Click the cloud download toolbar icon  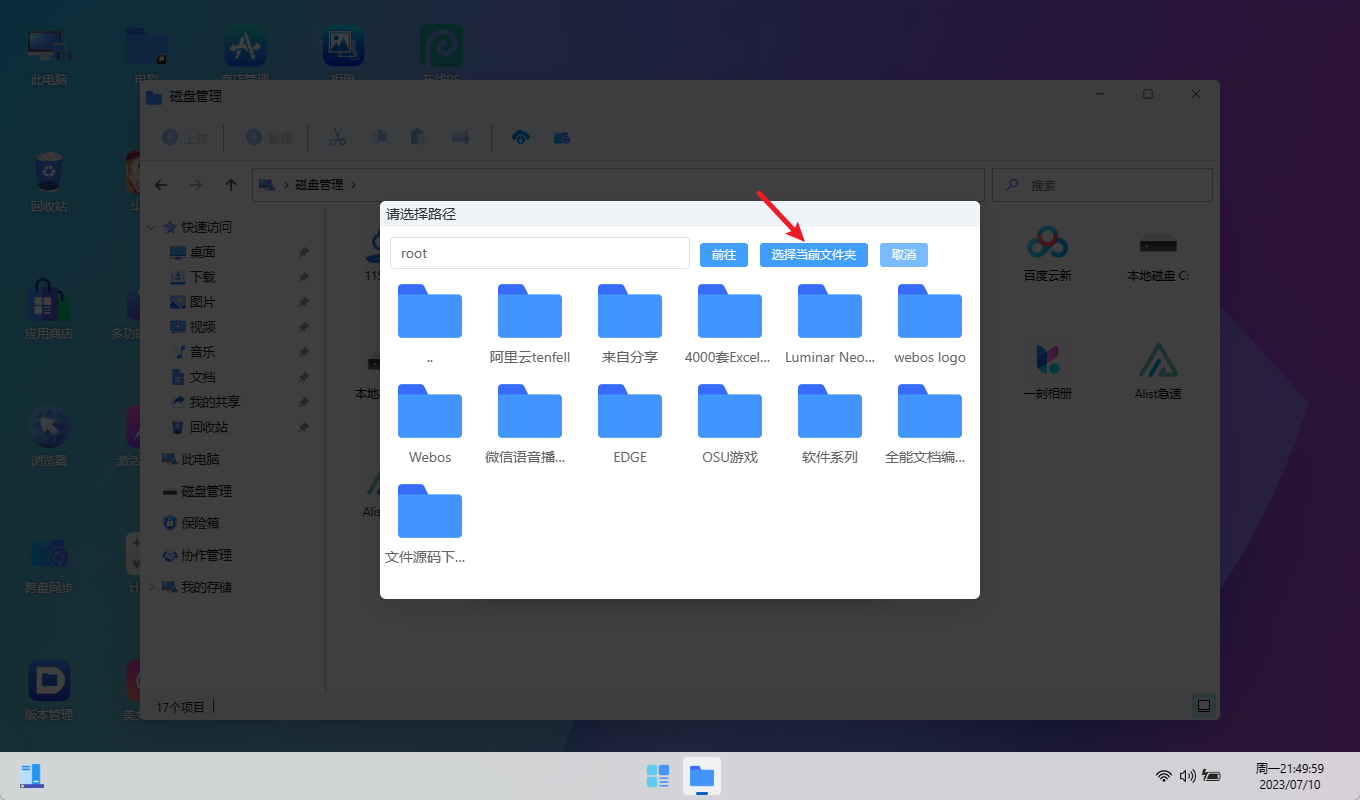click(x=520, y=137)
